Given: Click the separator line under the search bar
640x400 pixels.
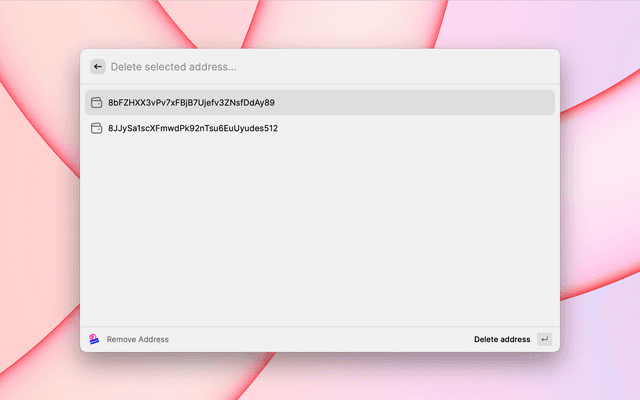Looking at the screenshot, I should tap(320, 84).
